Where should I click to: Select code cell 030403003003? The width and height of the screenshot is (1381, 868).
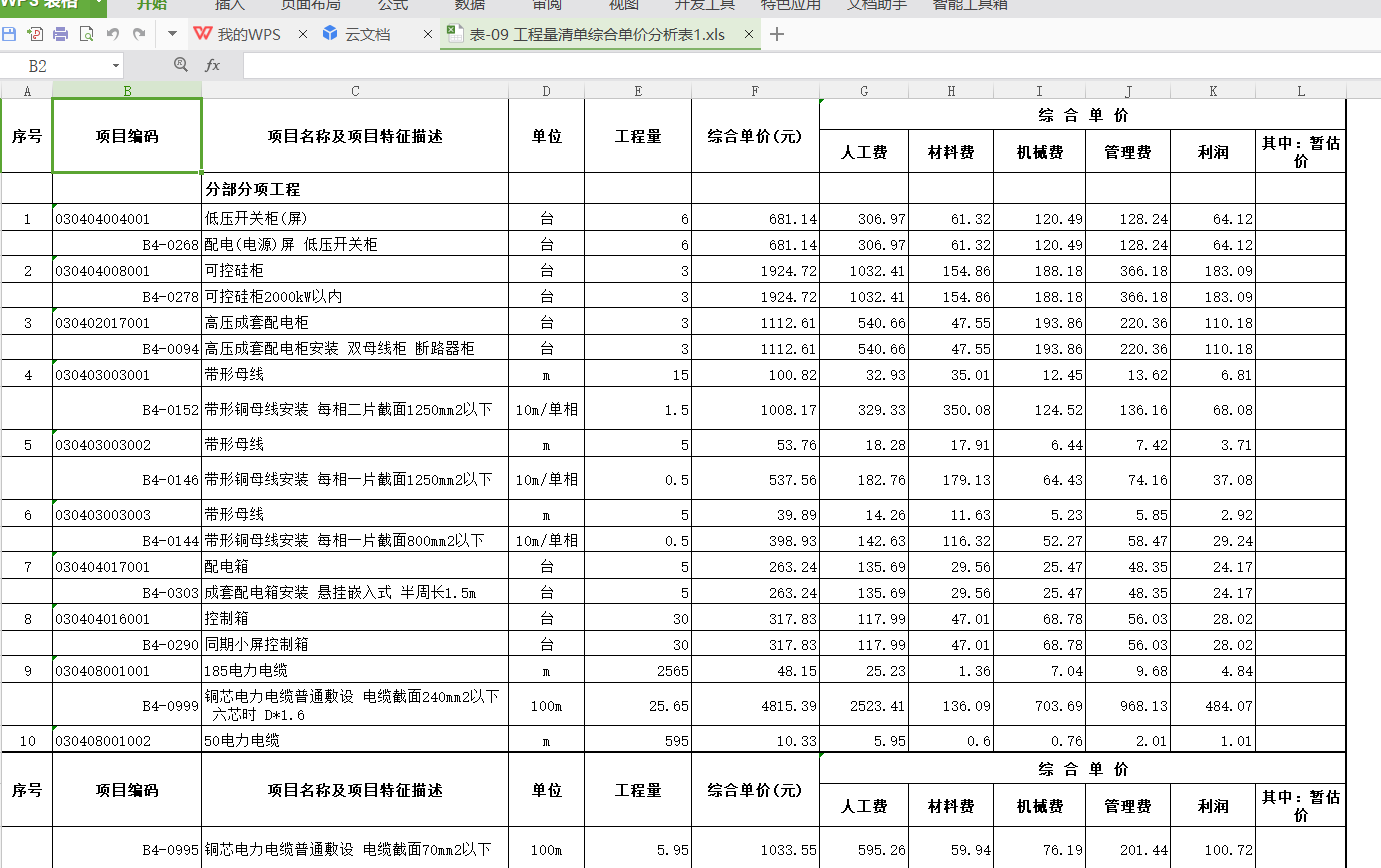pos(127,515)
